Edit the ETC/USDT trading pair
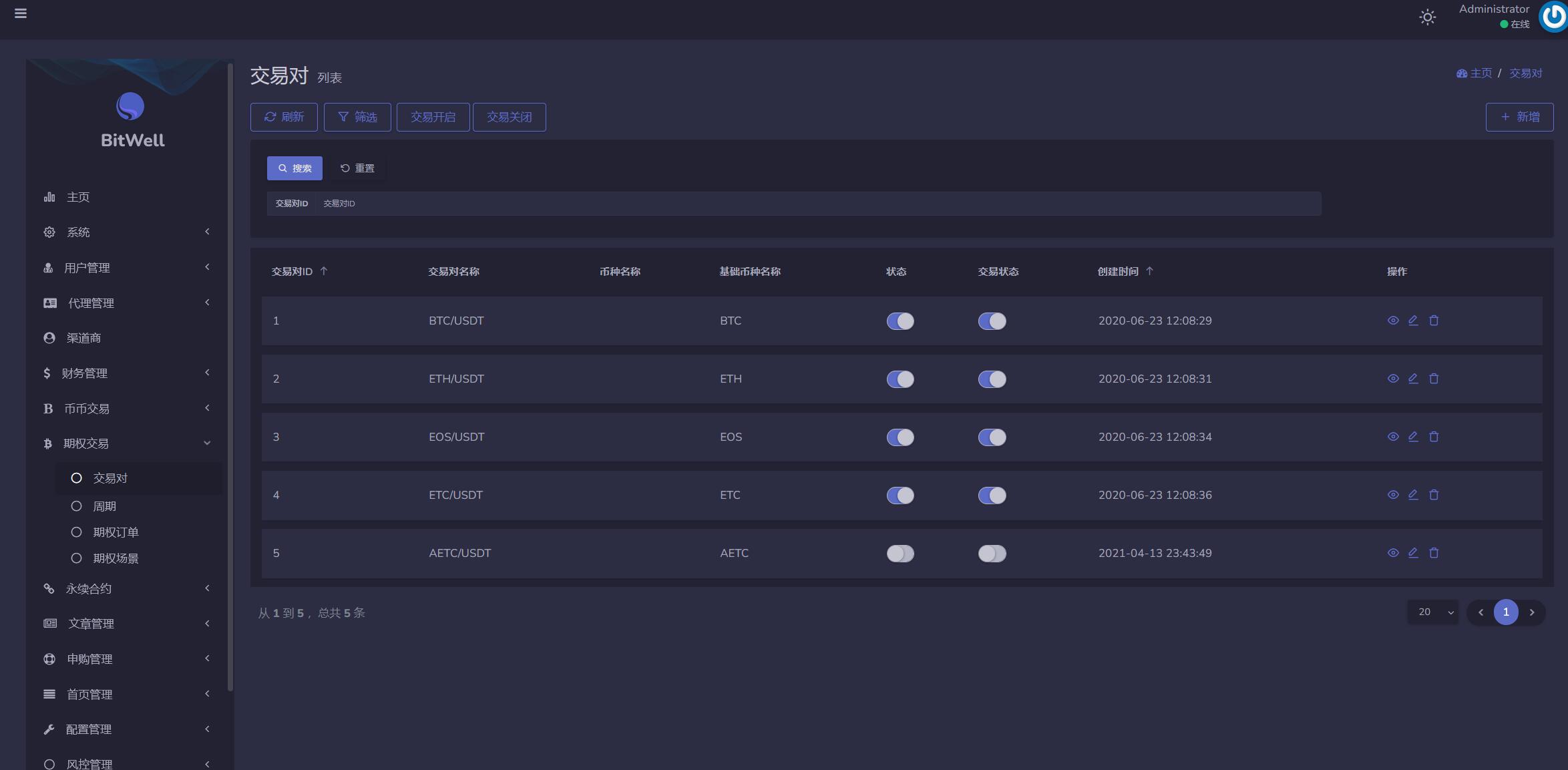This screenshot has height=770, width=1568. tap(1413, 495)
